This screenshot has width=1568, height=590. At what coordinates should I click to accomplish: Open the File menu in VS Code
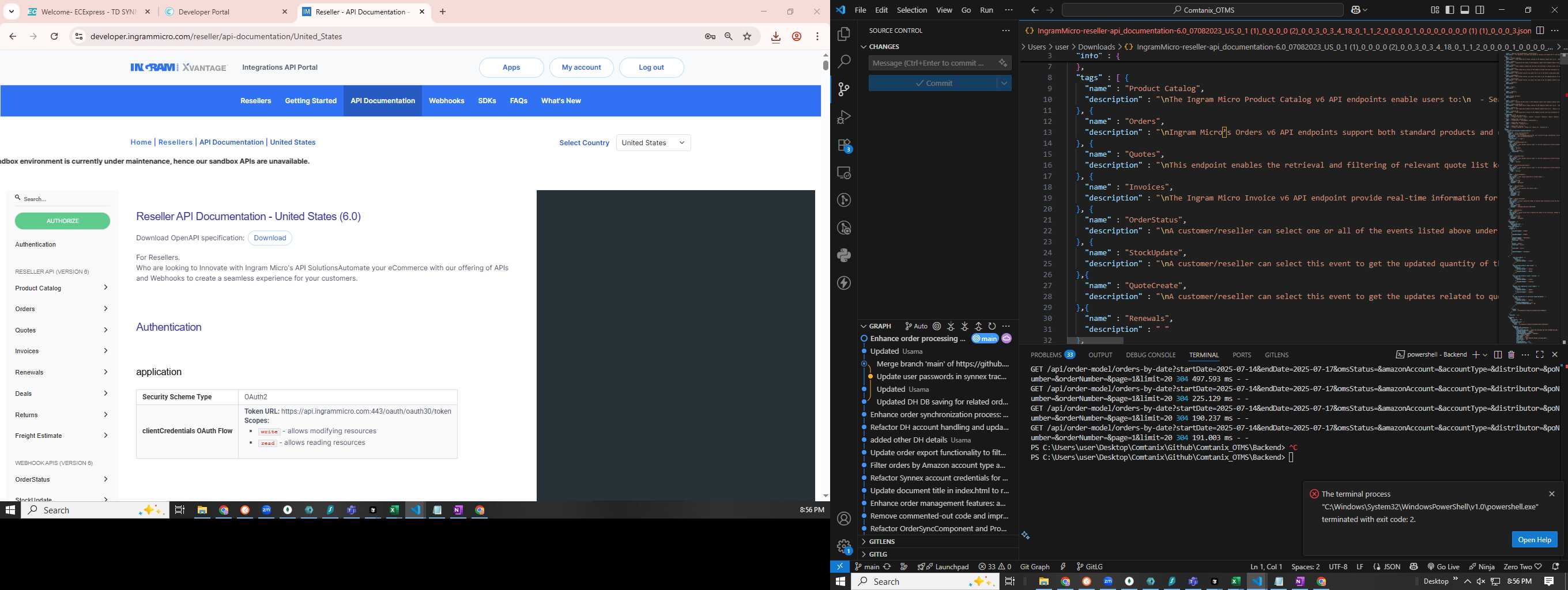(x=860, y=10)
